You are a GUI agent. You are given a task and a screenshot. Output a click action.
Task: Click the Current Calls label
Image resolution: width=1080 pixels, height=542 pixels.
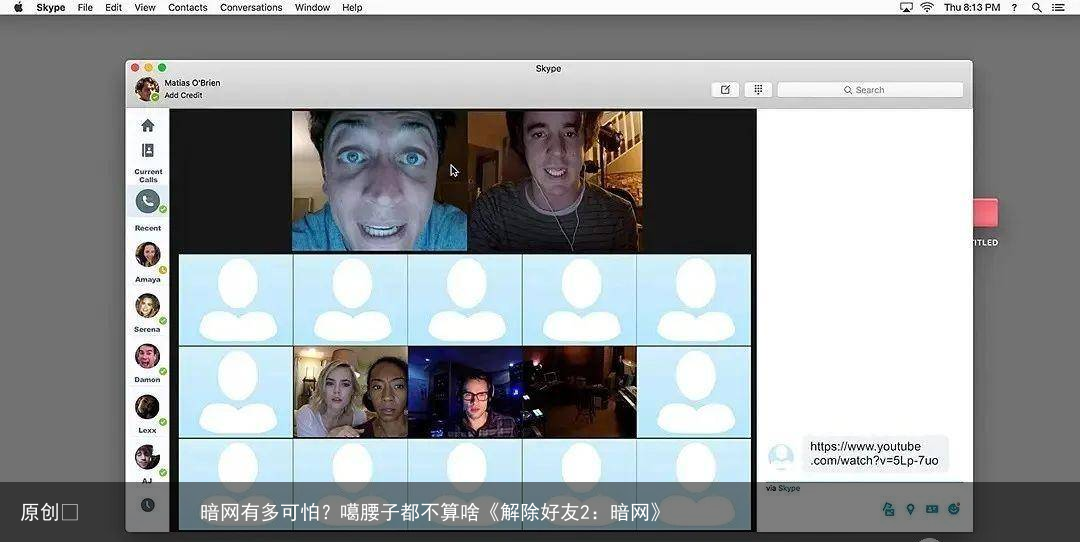tap(148, 176)
